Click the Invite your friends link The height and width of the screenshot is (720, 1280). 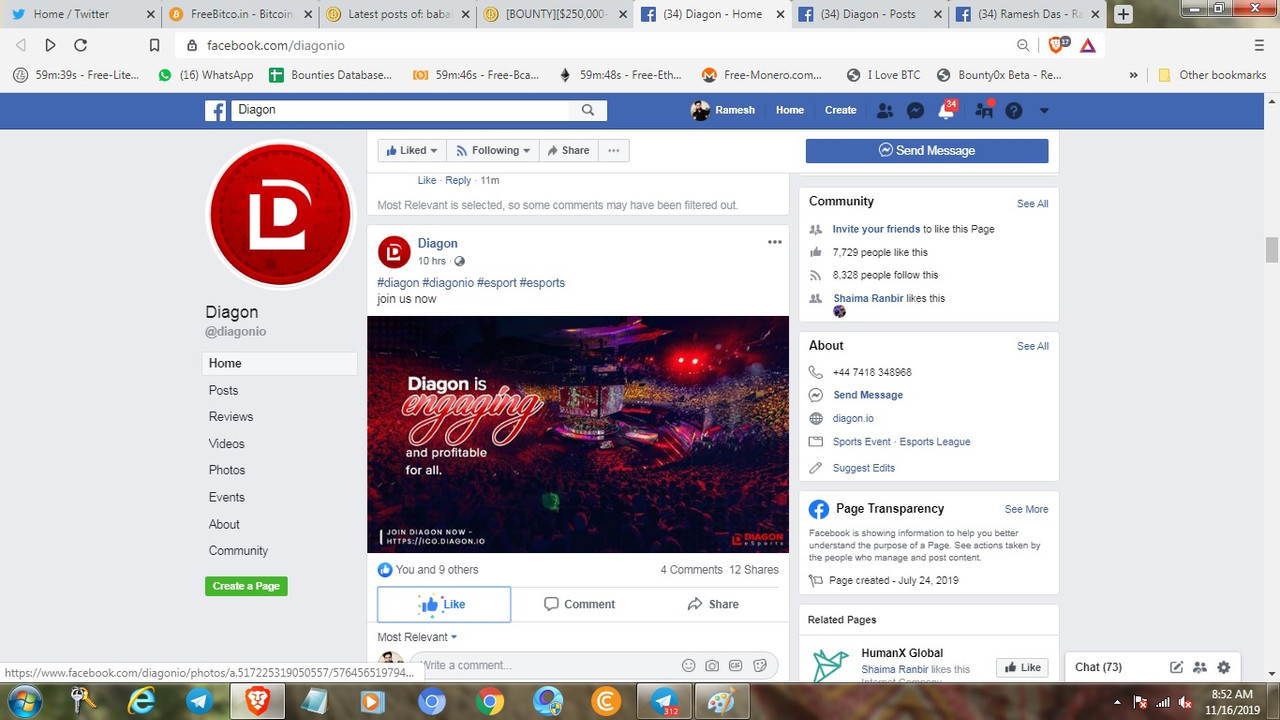[876, 229]
